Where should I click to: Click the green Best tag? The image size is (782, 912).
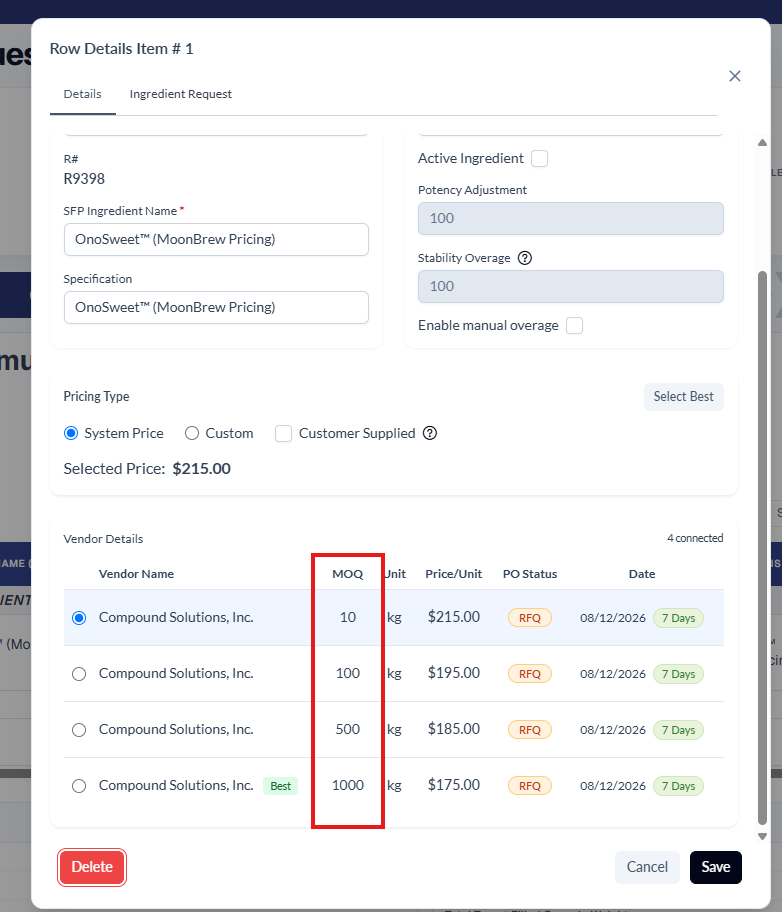pyautogui.click(x=280, y=786)
